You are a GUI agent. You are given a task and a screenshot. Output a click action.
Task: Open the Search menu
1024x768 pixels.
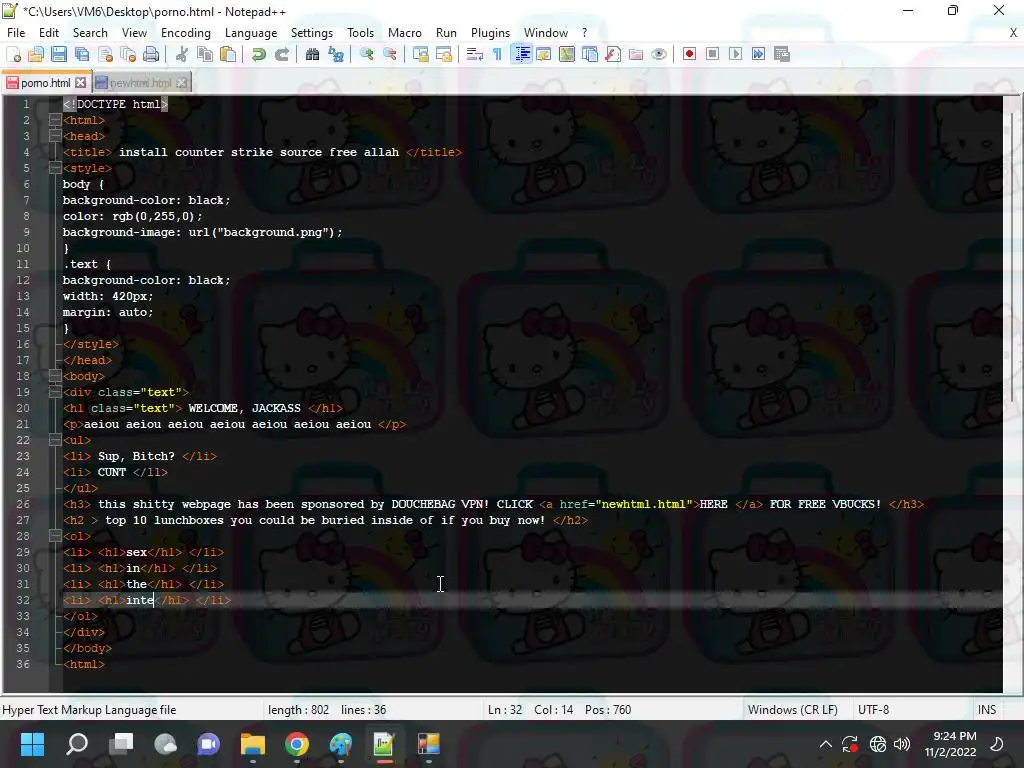[90, 33]
